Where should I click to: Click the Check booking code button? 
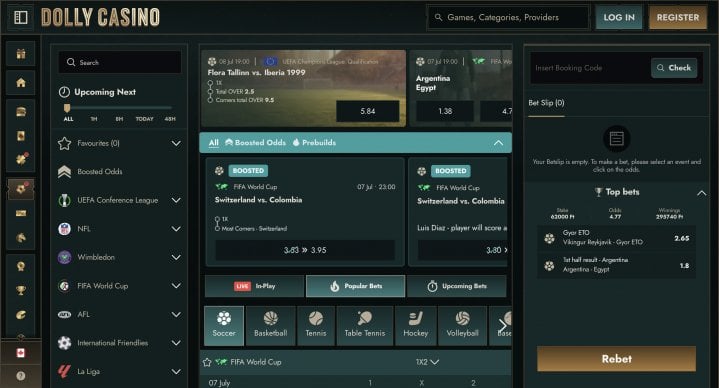[x=674, y=68]
